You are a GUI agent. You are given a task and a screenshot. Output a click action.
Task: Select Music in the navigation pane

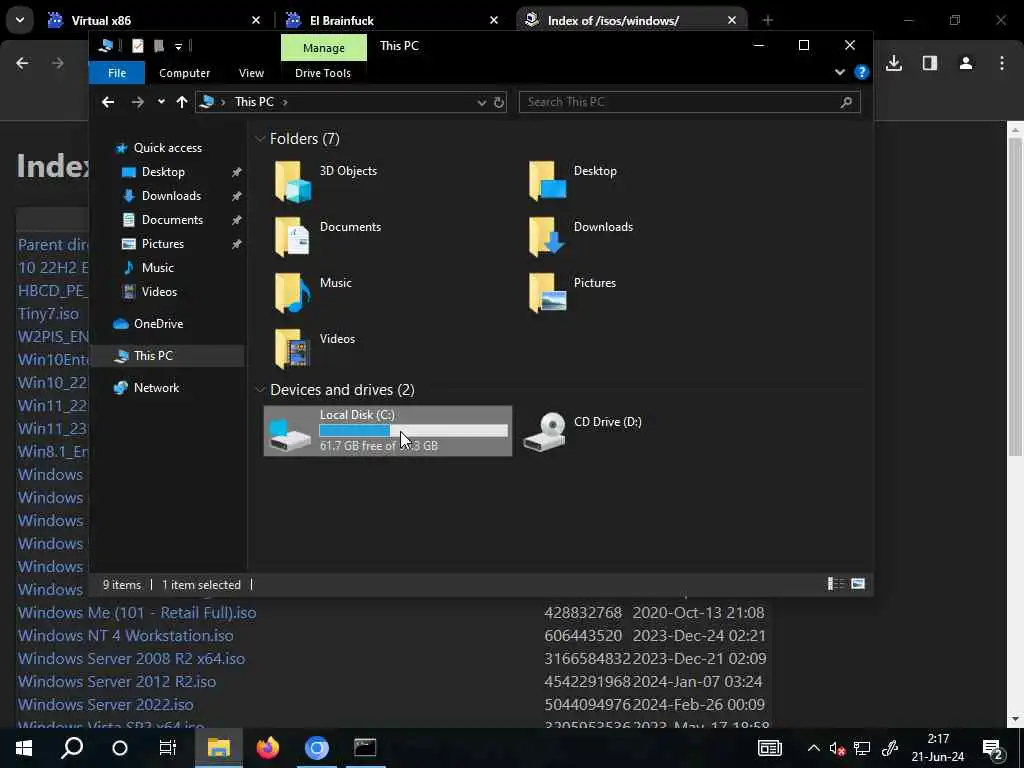coord(157,268)
